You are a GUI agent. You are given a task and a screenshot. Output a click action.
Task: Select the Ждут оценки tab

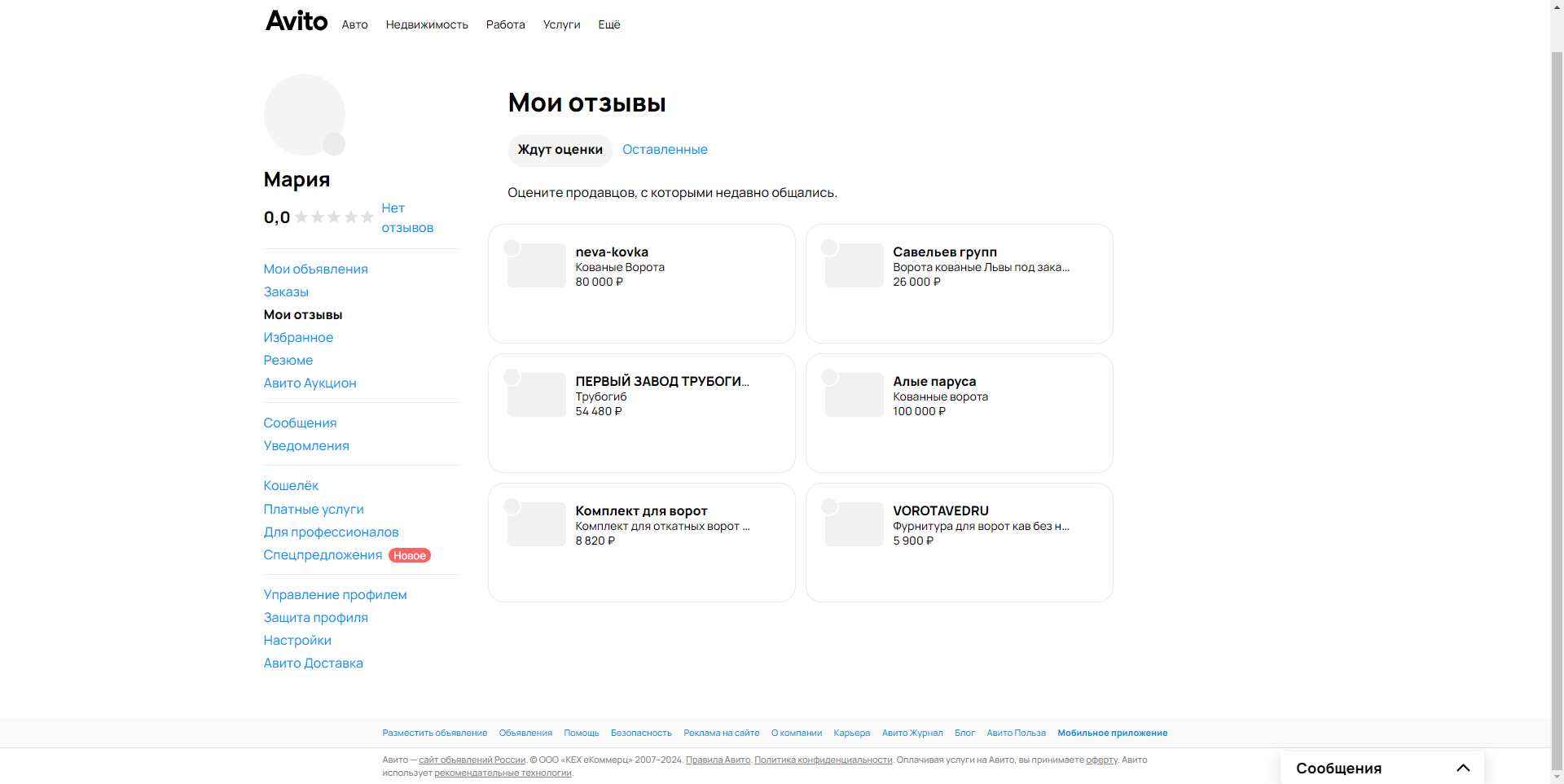[560, 150]
